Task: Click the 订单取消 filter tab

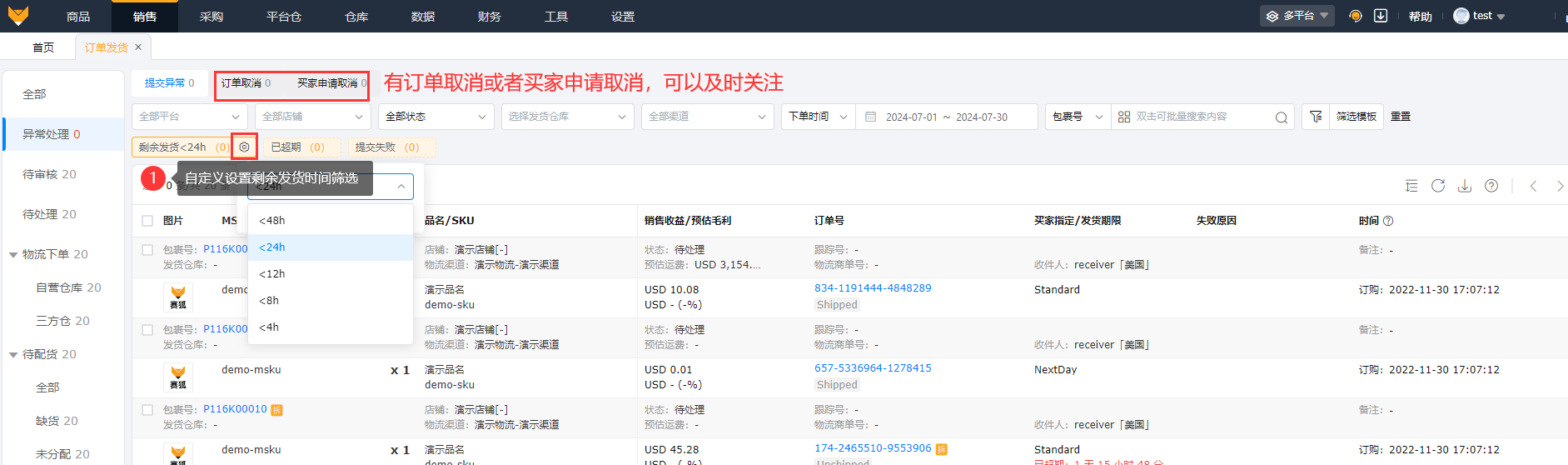Action: [246, 83]
